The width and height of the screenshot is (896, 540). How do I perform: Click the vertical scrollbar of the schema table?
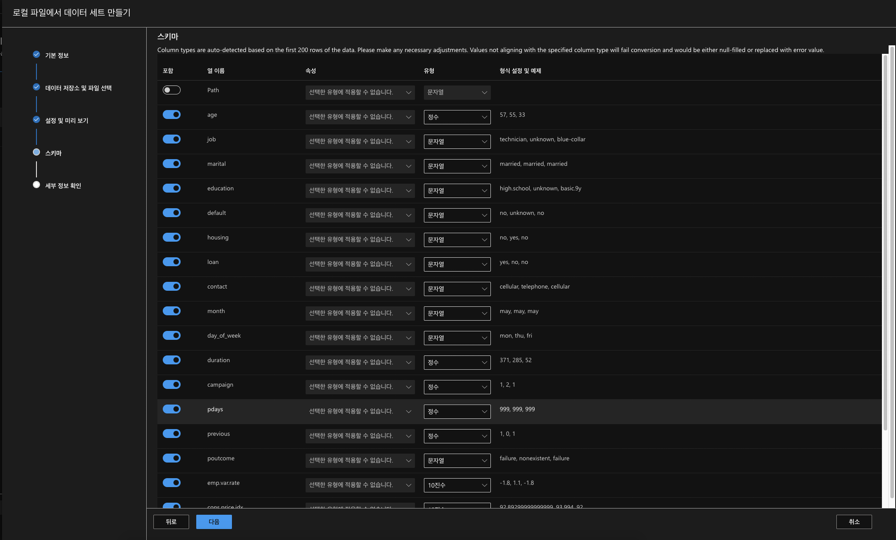(x=885, y=240)
